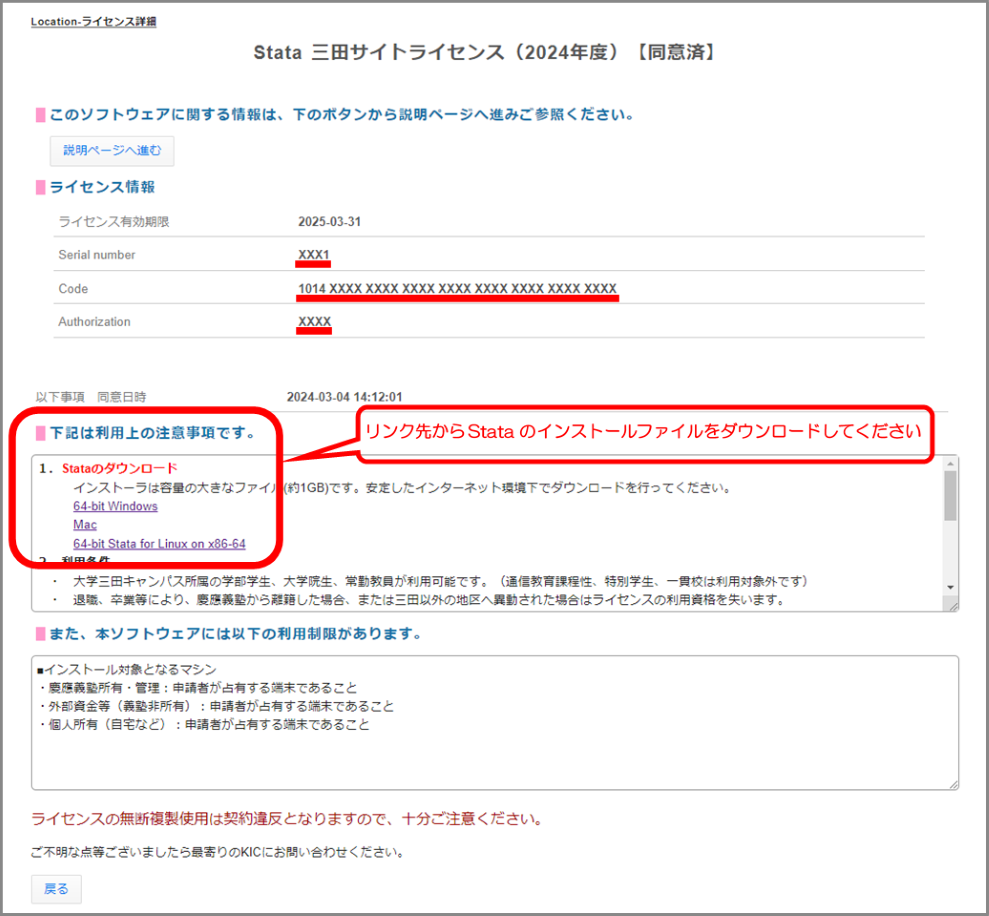This screenshot has width=989, height=916.
Task: Click the 下記は利用上の注意事項です heading
Action: tap(153, 433)
